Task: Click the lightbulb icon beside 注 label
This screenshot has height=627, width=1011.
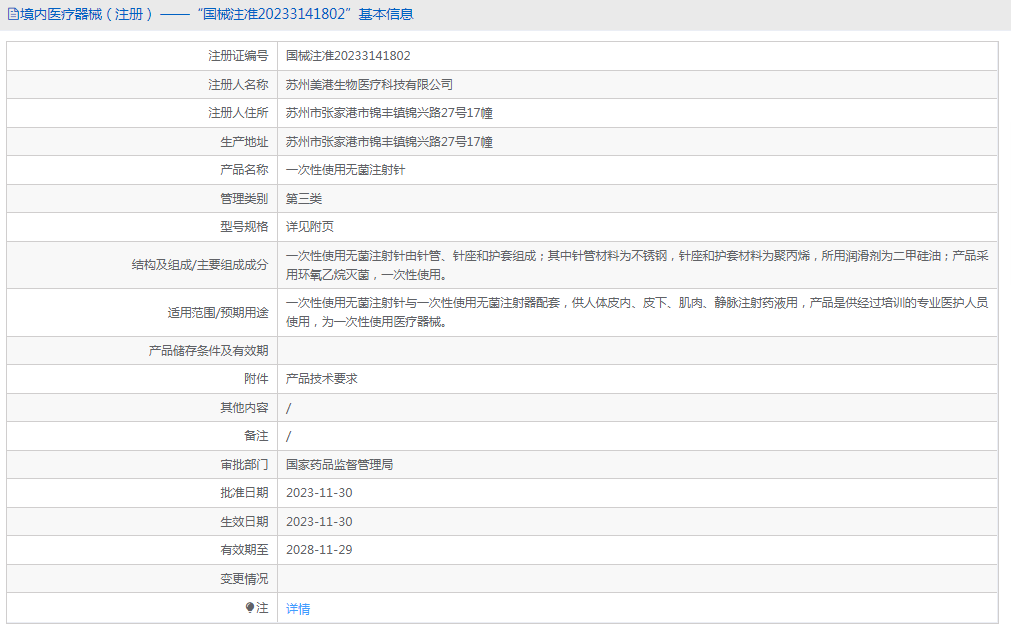Action: click(x=250, y=608)
